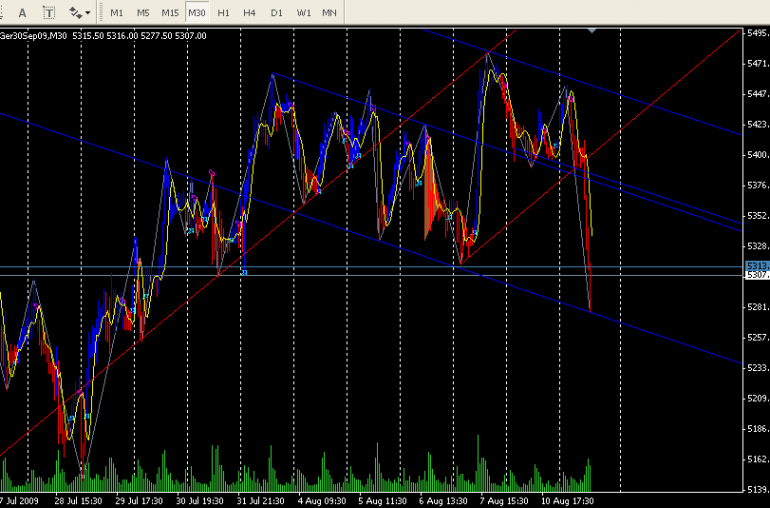Viewport: 770px width, 508px height.
Task: Click the 5495 price scale label
Action: [758, 33]
